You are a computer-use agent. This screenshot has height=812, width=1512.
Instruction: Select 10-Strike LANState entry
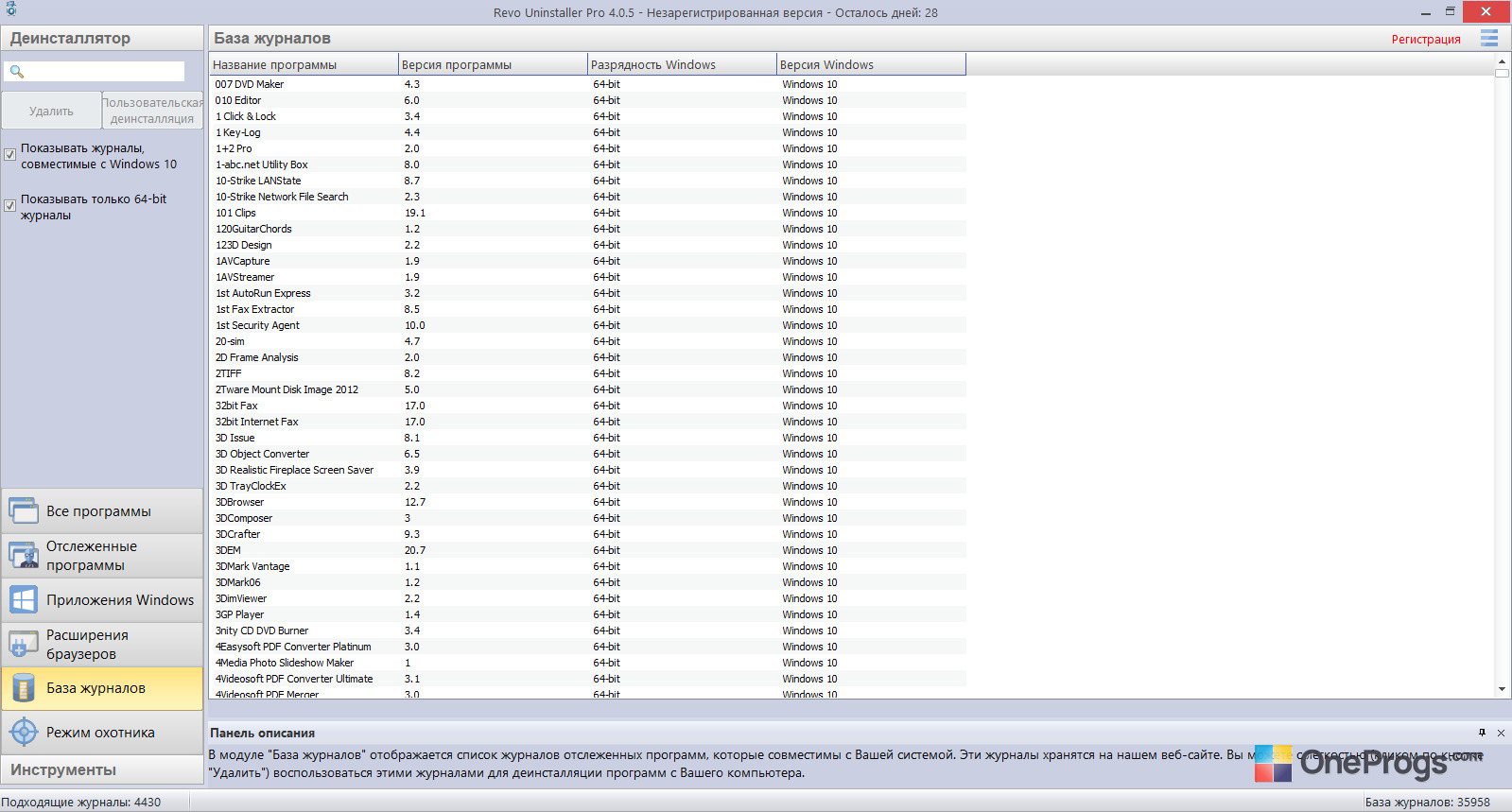pyautogui.click(x=587, y=181)
